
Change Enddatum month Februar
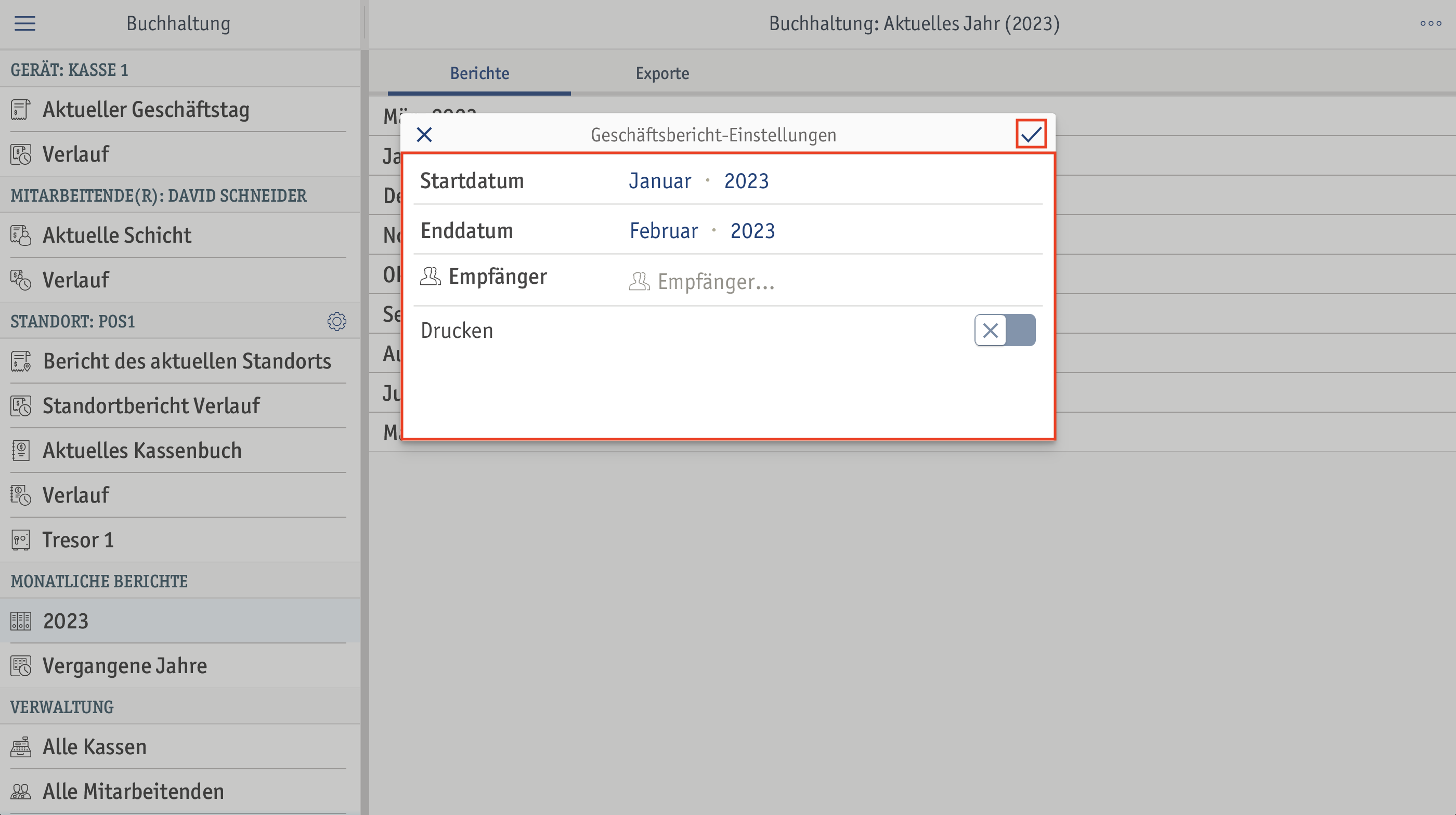(x=664, y=231)
